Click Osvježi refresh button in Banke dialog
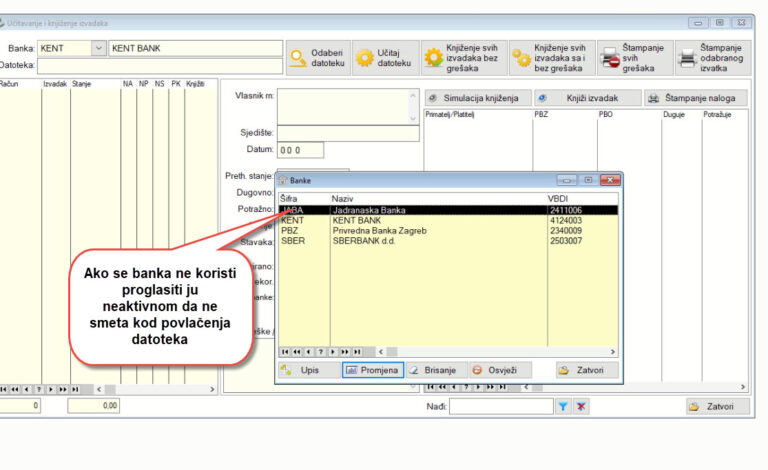This screenshot has height=470, width=768. pos(499,370)
